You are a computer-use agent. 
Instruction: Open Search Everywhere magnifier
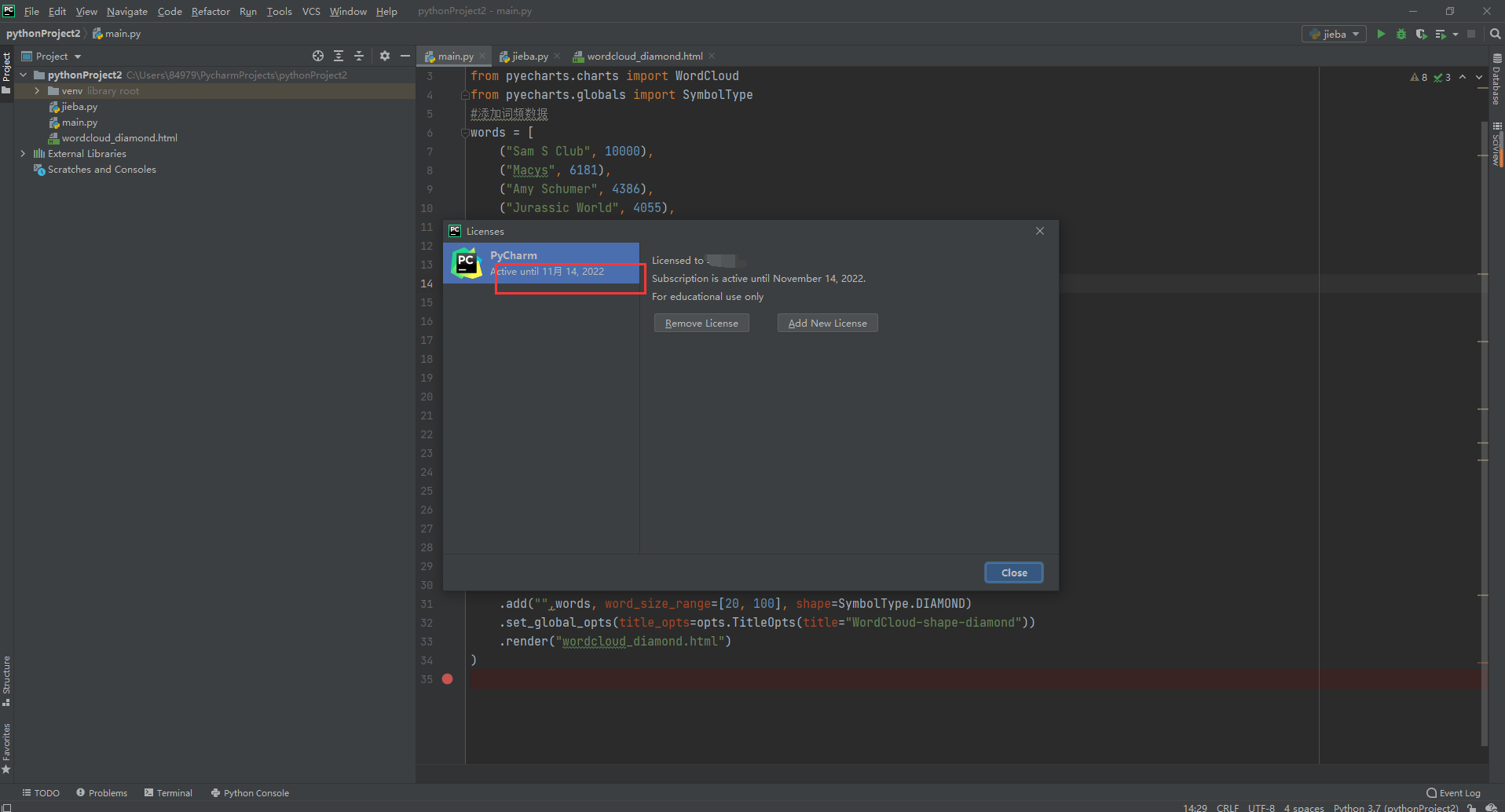tap(1495, 34)
